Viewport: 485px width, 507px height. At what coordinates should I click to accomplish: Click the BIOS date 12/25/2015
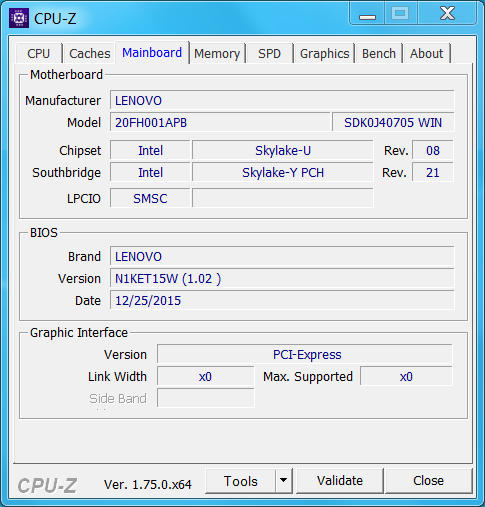coord(282,300)
